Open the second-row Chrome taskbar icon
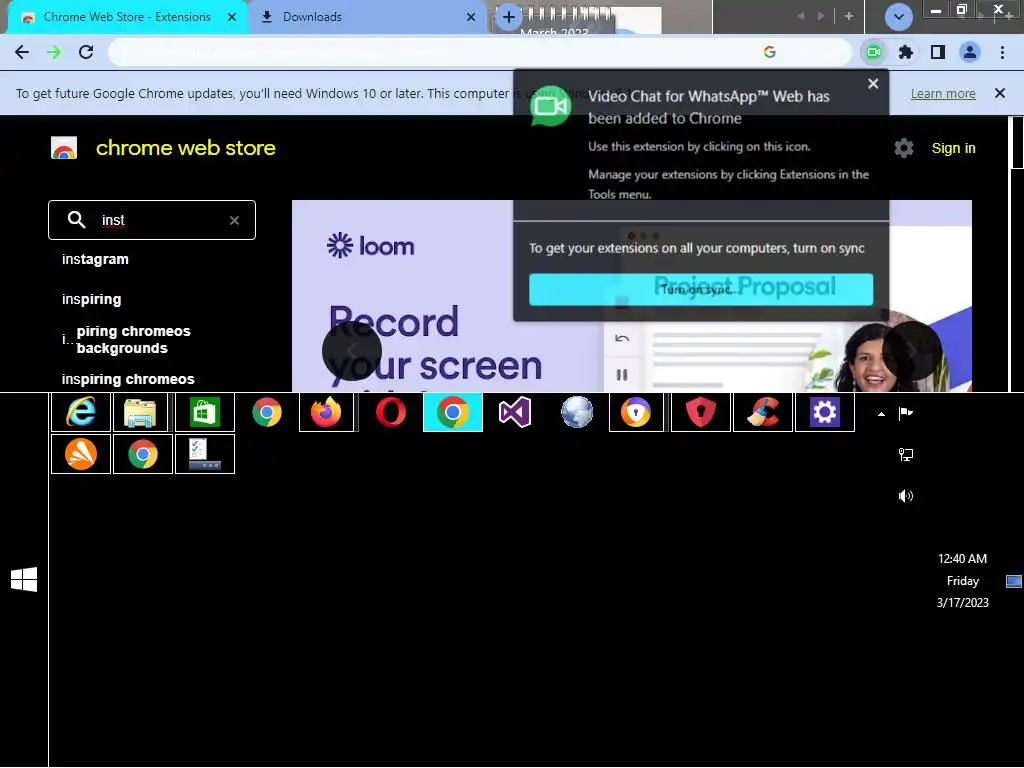Viewport: 1024px width, 768px height. (x=143, y=454)
